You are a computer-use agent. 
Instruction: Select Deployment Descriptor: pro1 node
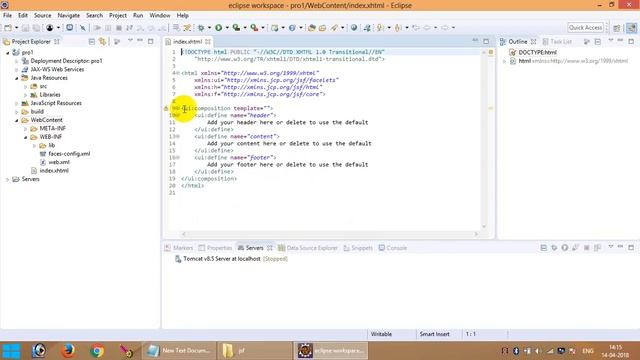pyautogui.click(x=66, y=61)
